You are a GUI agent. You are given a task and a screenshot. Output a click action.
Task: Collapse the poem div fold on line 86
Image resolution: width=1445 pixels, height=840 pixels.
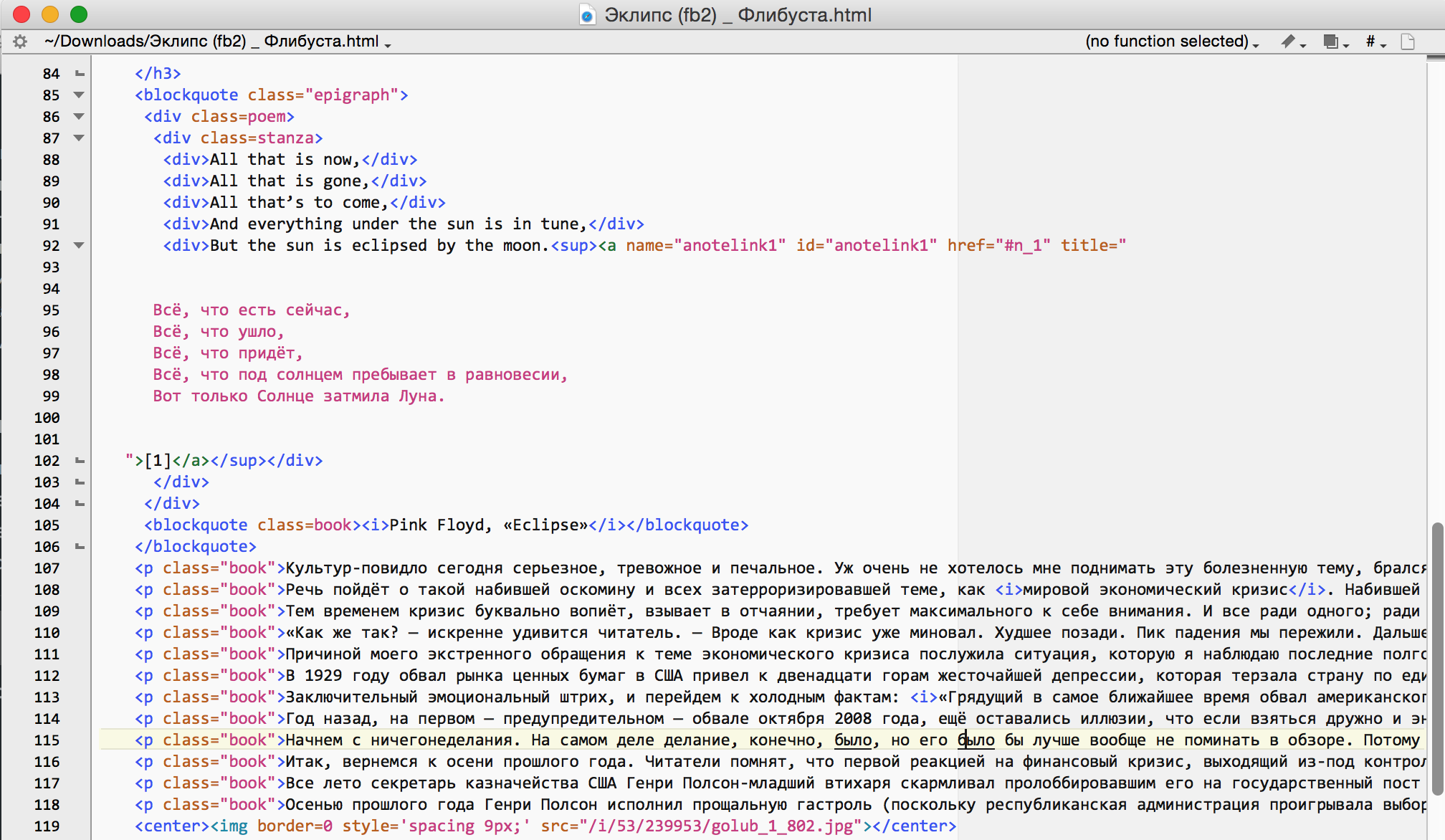click(79, 116)
